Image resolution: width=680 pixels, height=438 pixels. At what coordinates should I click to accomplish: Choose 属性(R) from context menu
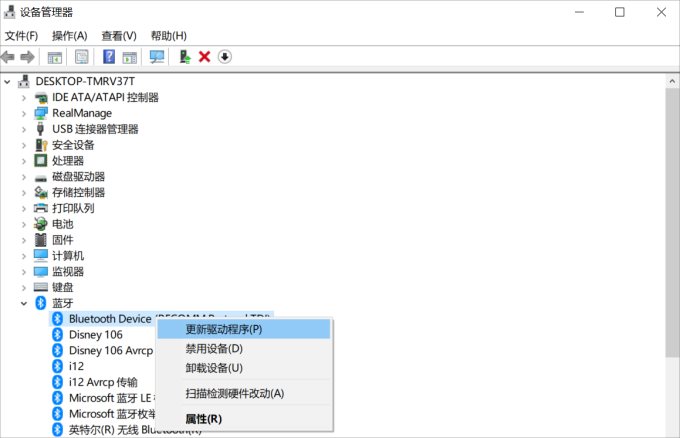coord(244,419)
